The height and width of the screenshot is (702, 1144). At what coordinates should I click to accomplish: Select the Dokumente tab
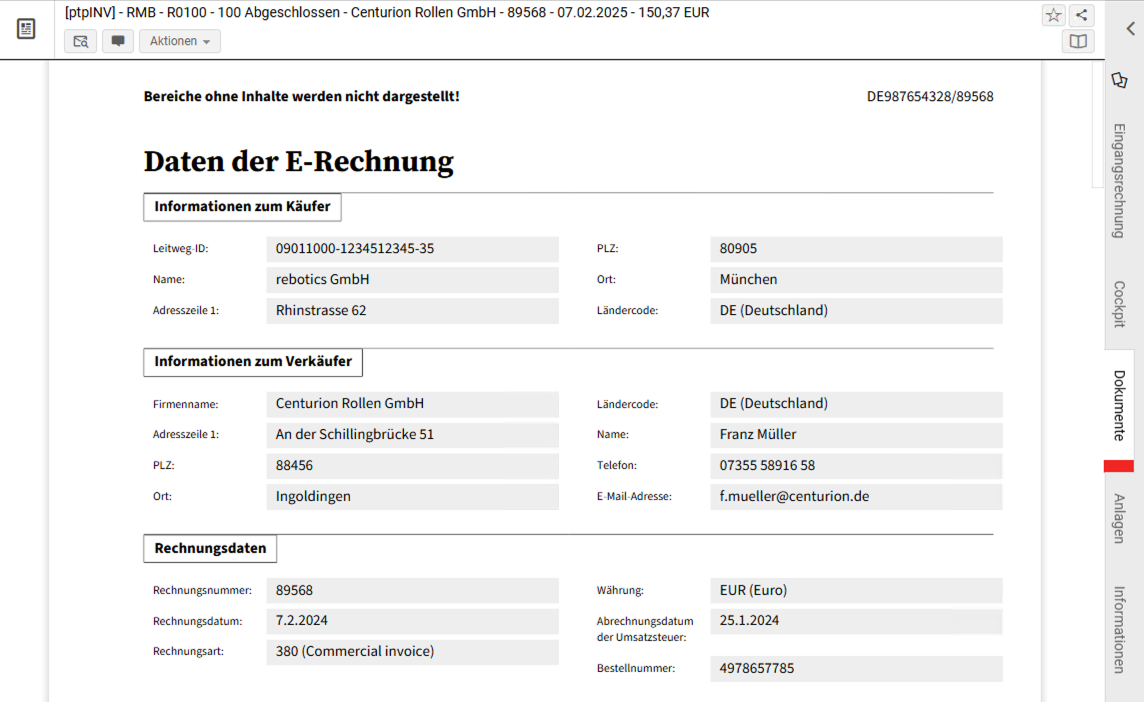pyautogui.click(x=1119, y=405)
